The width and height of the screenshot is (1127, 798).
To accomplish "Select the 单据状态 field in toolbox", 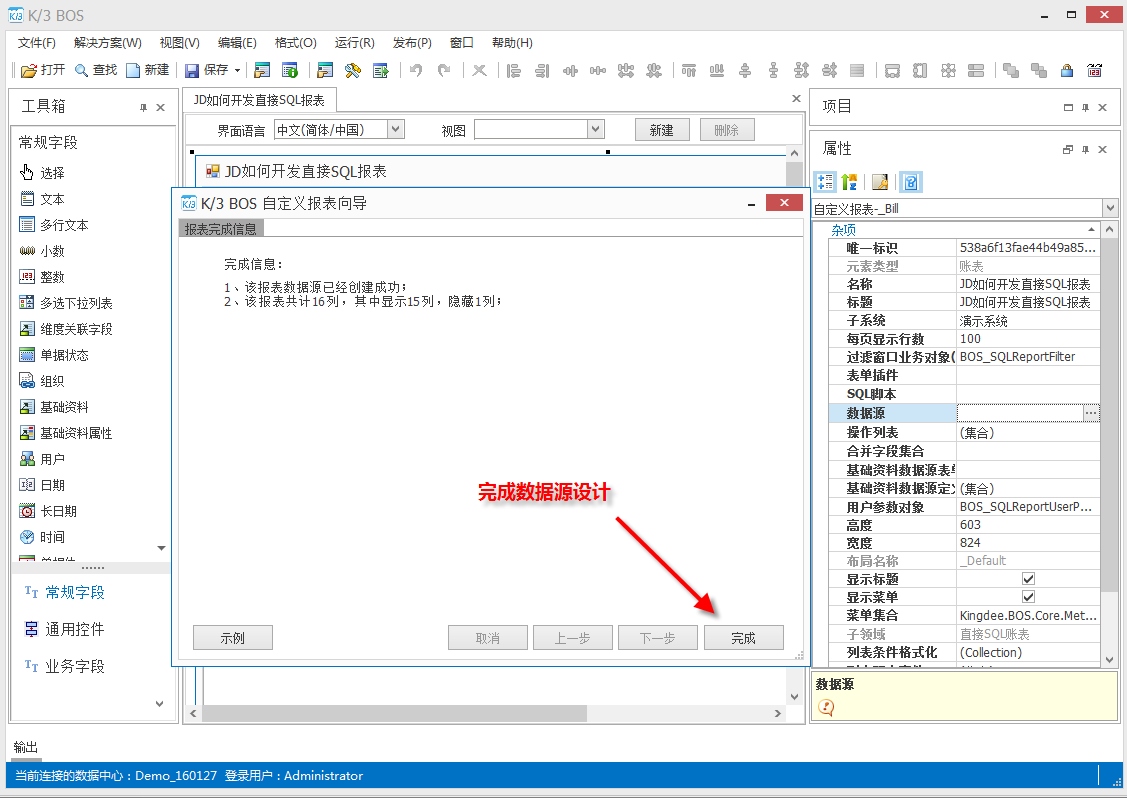I will (x=55, y=355).
